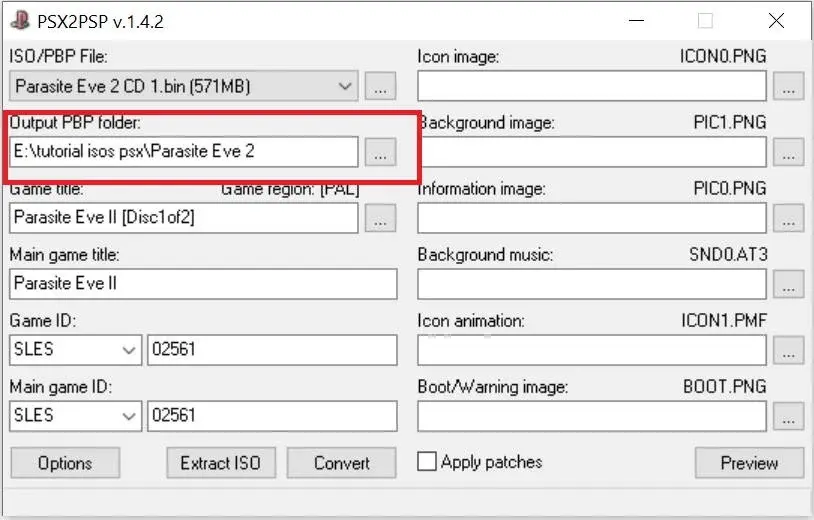The height and width of the screenshot is (520, 814).
Task: Browse for BOOT.PNG boot/warning image
Action: [x=789, y=416]
